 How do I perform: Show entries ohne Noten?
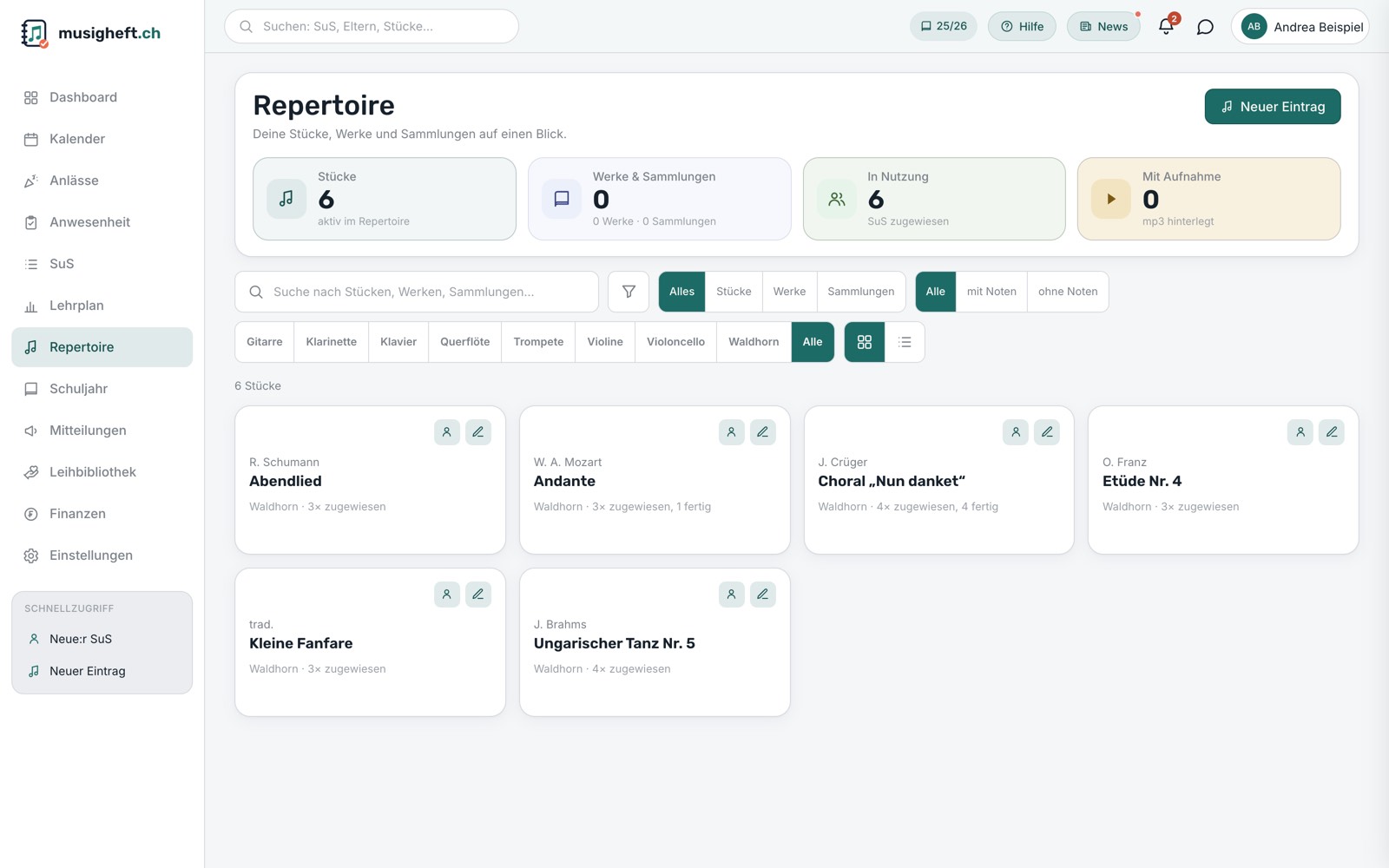point(1068,292)
